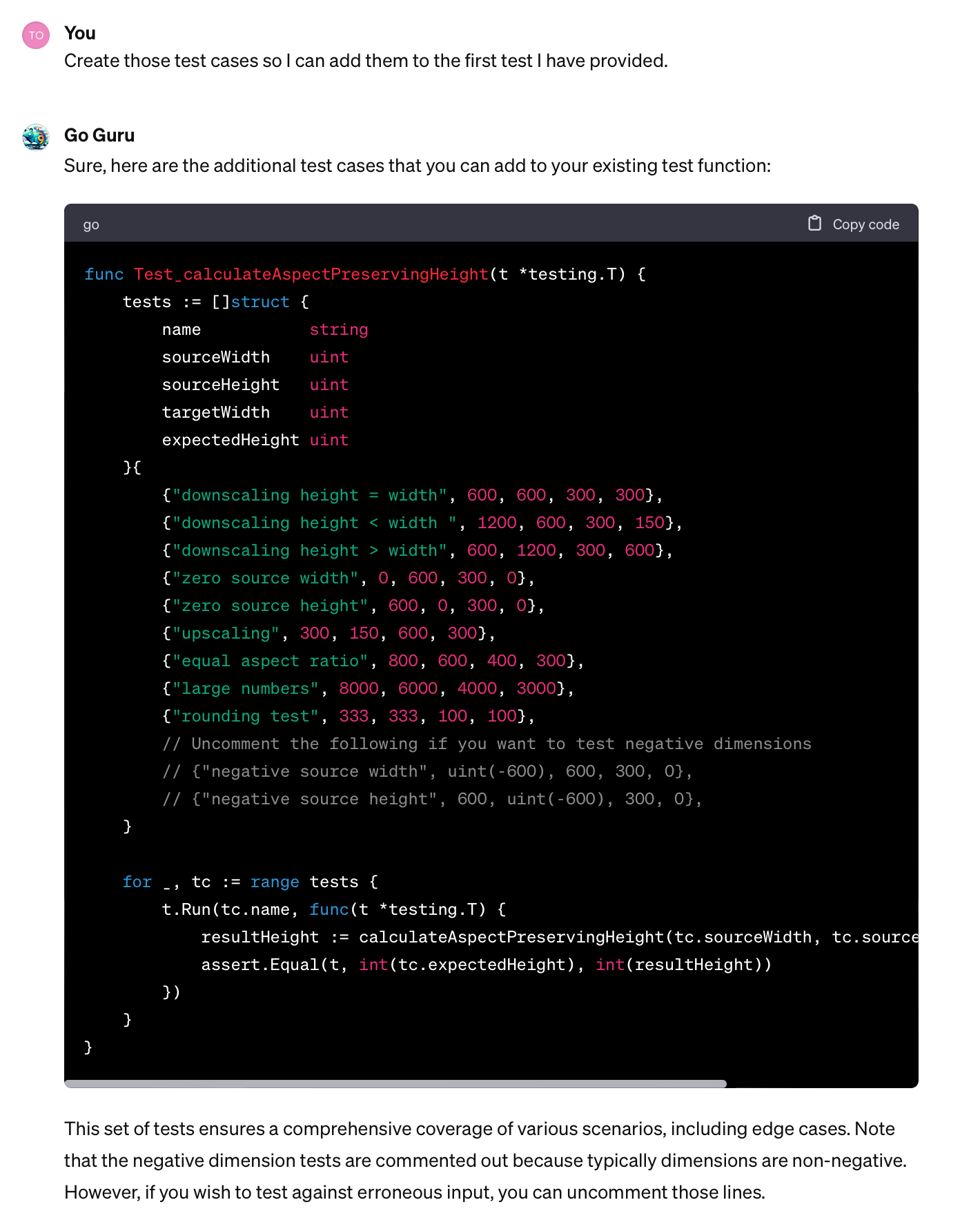Viewport: 980px width, 1229px height.
Task: Click the 'sourceWidth' field name in the struct
Action: click(x=216, y=357)
